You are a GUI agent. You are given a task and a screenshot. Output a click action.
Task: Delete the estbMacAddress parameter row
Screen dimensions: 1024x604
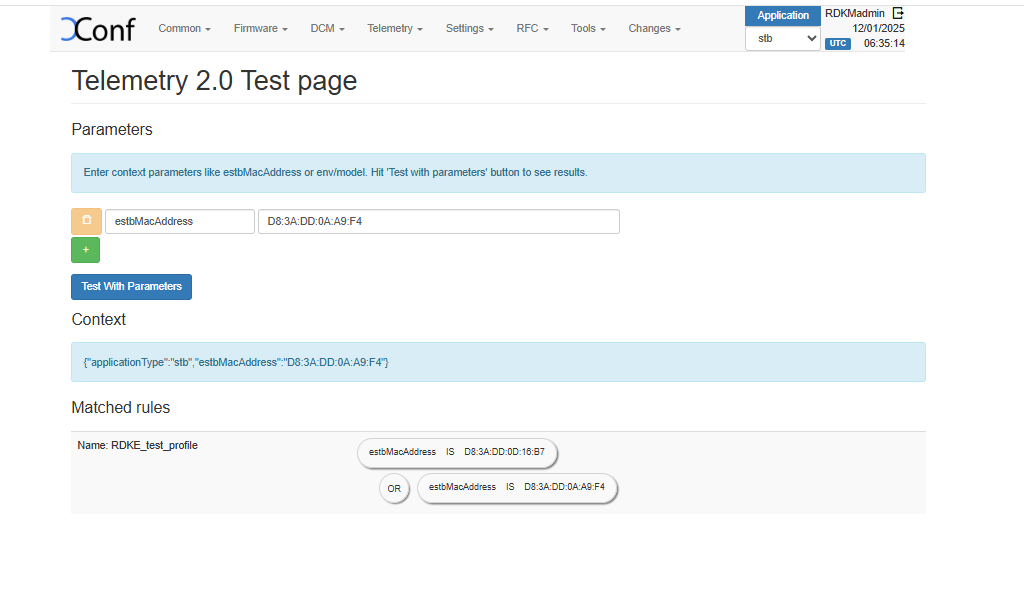(x=86, y=221)
